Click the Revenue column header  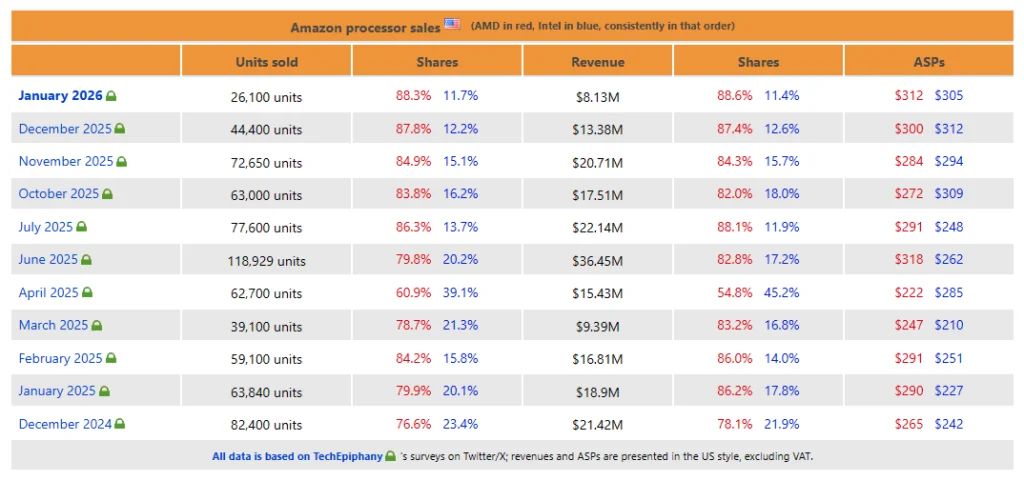(x=598, y=62)
